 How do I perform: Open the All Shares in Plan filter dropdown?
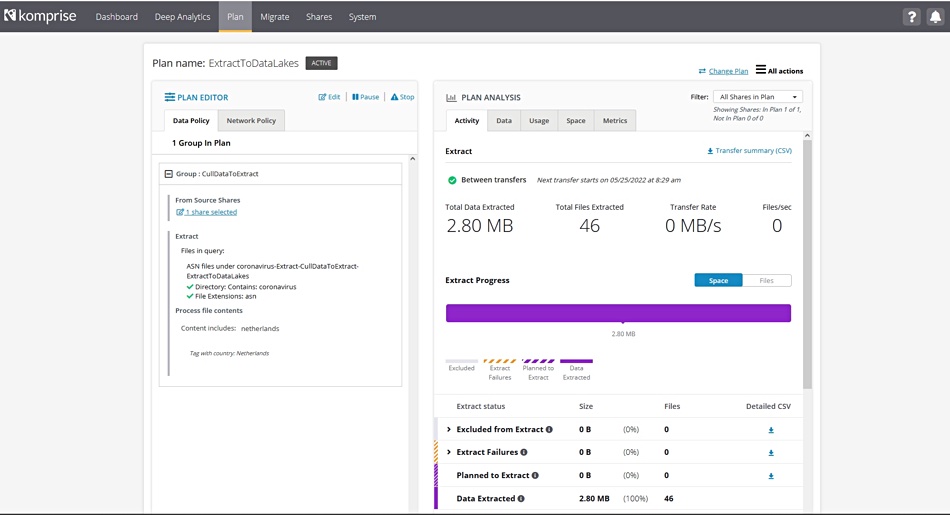tap(758, 97)
